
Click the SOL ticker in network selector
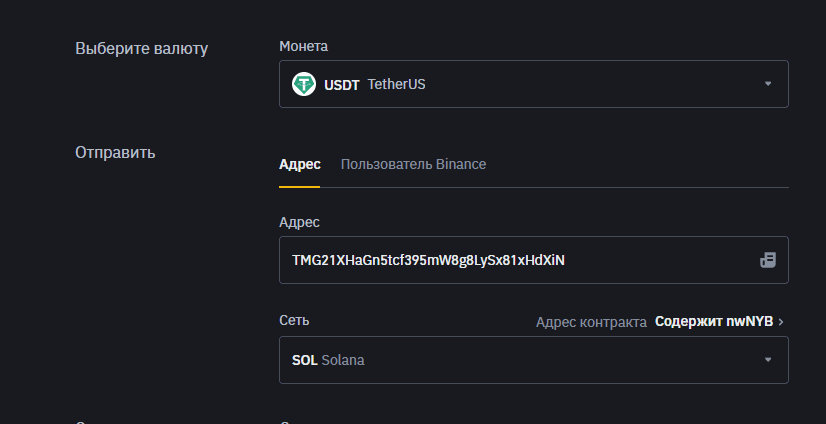[304, 360]
